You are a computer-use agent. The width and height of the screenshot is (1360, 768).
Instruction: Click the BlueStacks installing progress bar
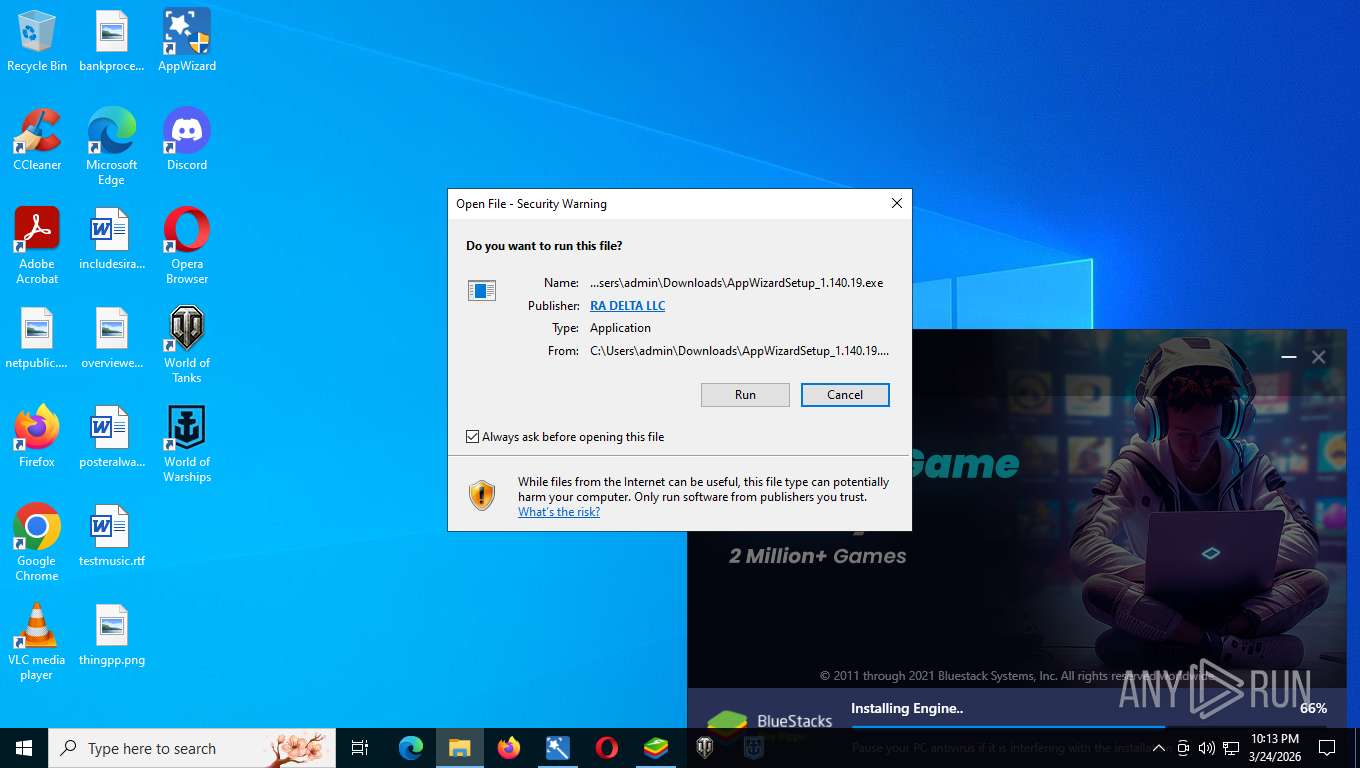click(1089, 726)
